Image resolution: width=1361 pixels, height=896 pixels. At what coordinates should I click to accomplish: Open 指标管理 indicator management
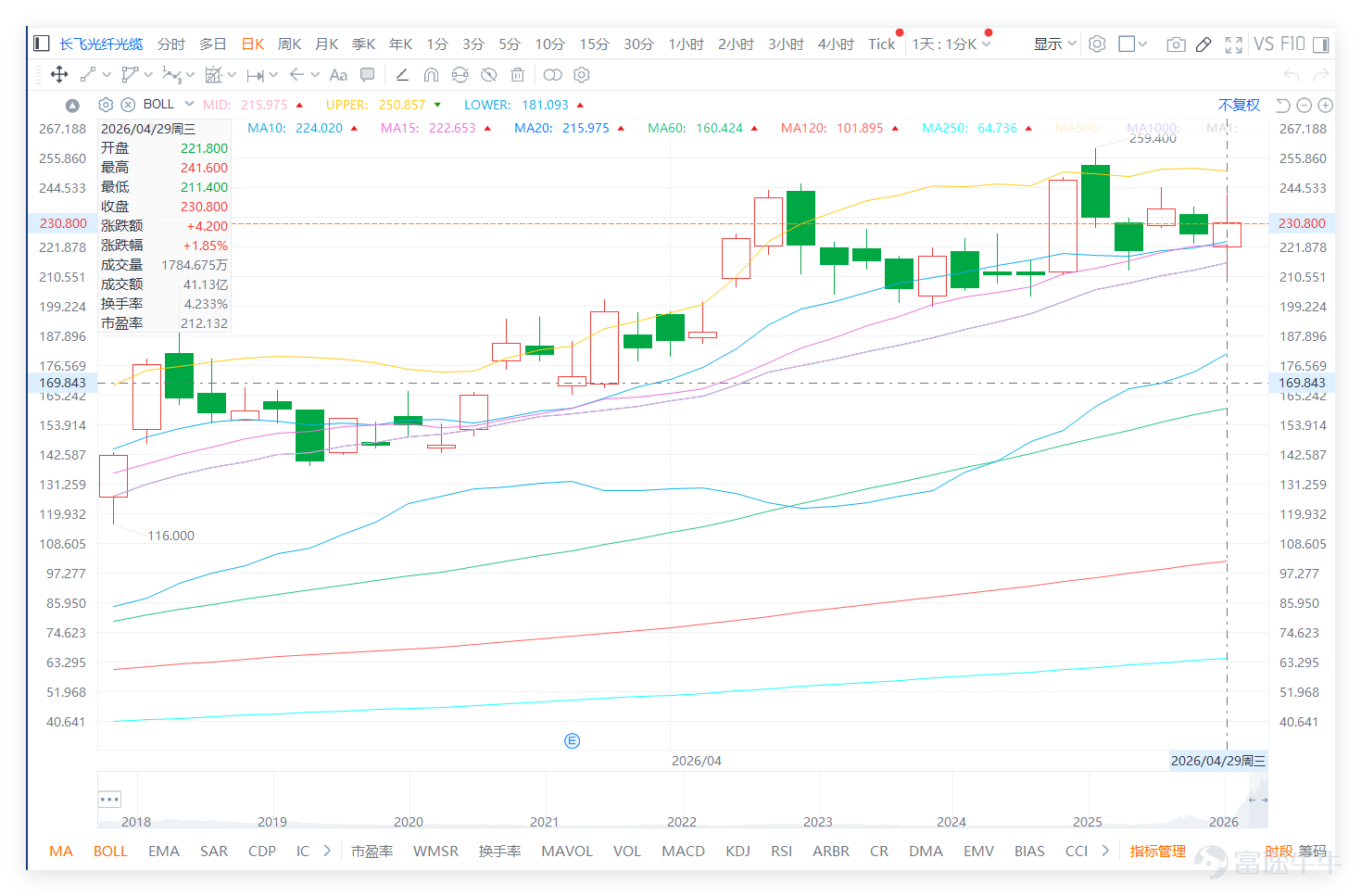1158,851
